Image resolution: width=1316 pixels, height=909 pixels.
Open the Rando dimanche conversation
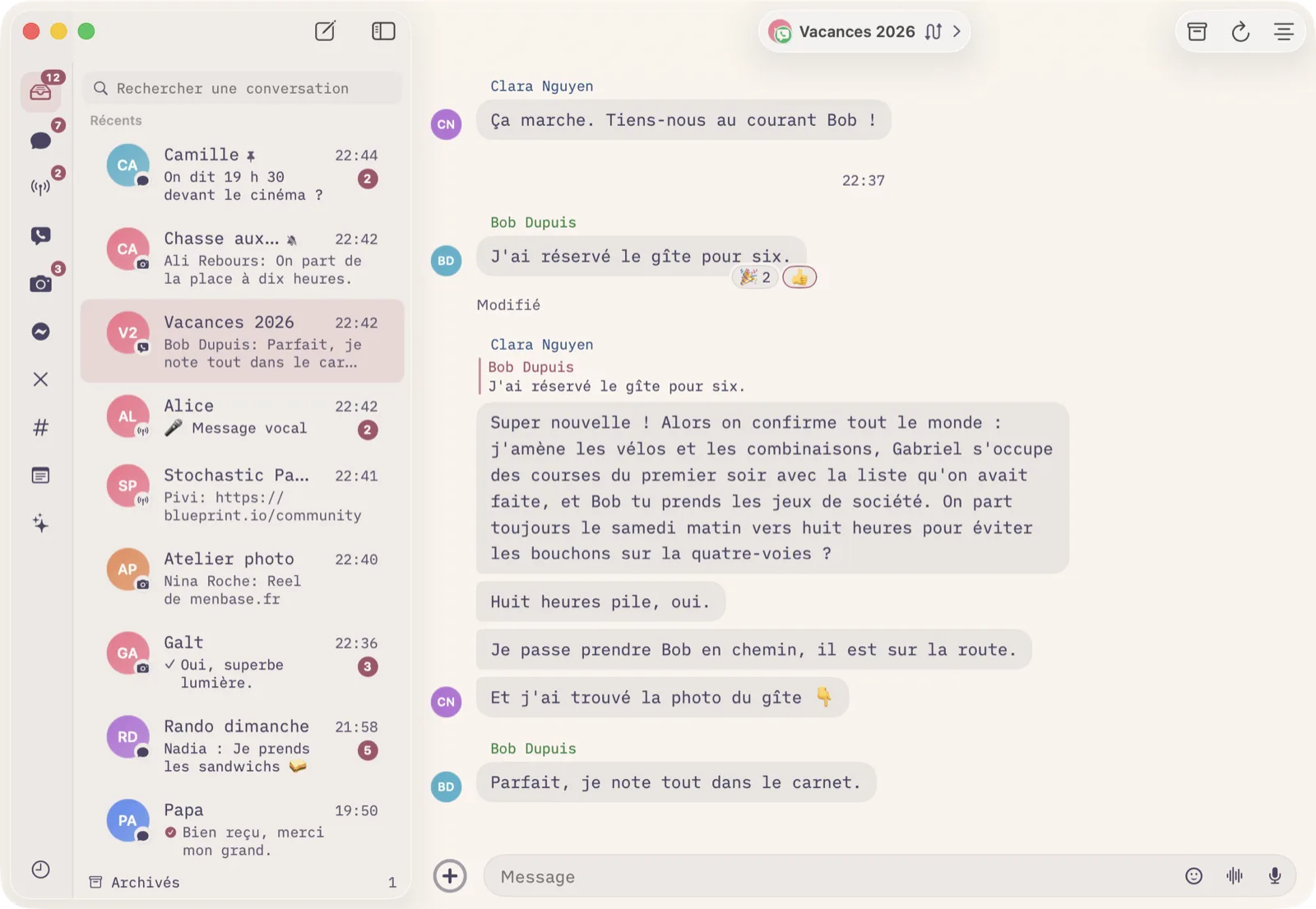(x=243, y=746)
